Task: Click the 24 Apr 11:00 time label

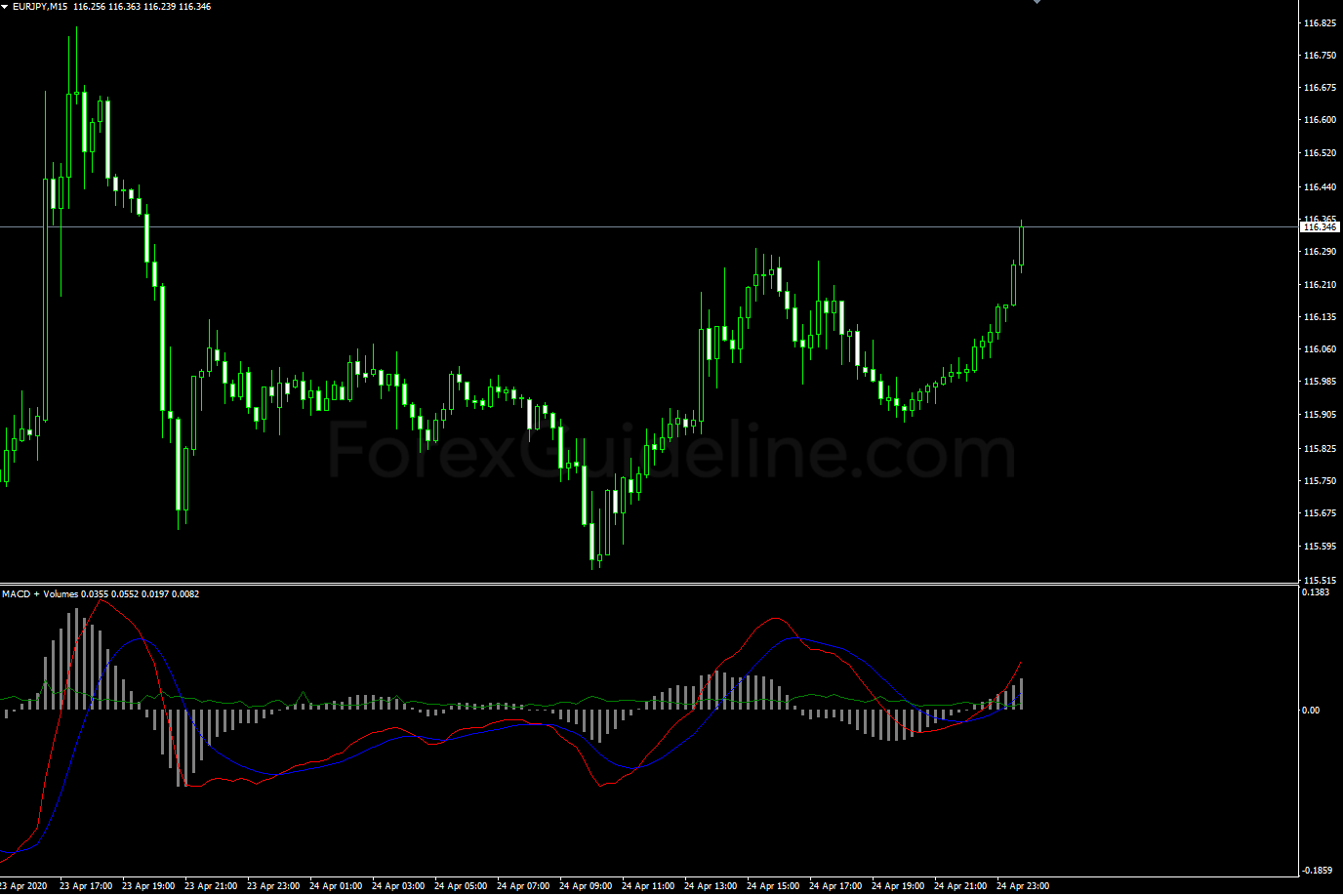Action: (648, 886)
